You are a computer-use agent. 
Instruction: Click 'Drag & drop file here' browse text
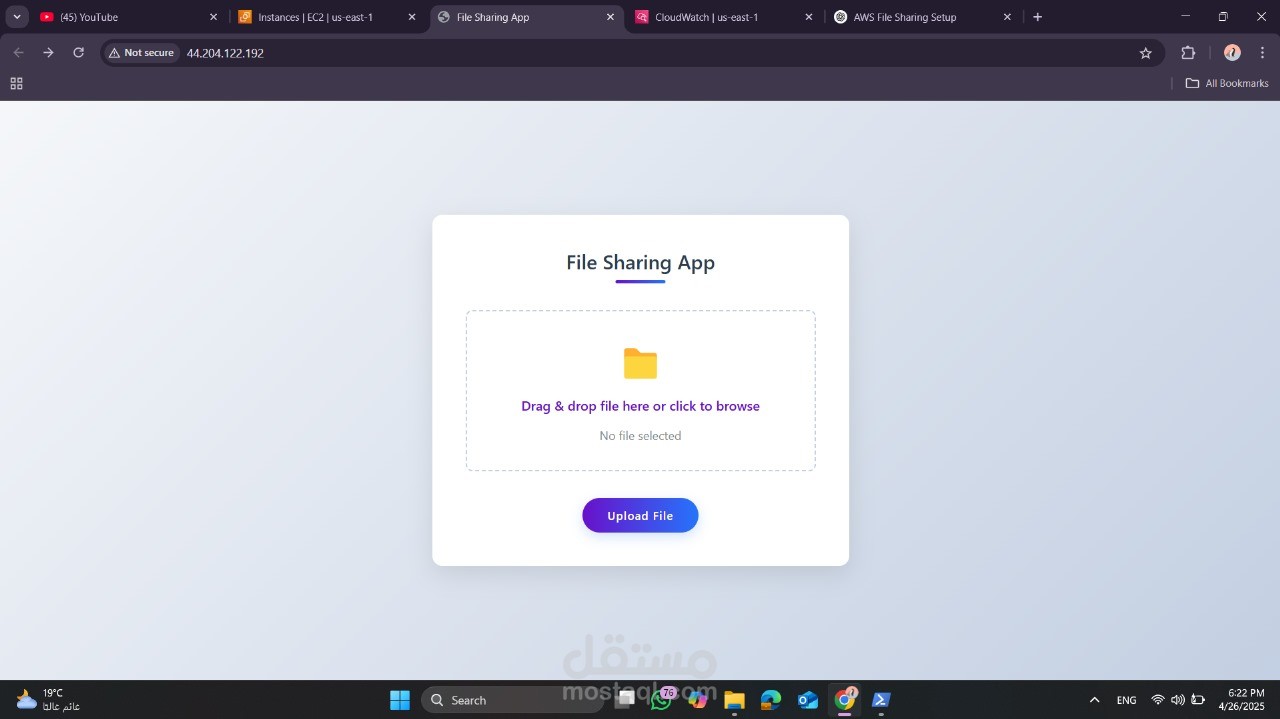click(x=640, y=406)
